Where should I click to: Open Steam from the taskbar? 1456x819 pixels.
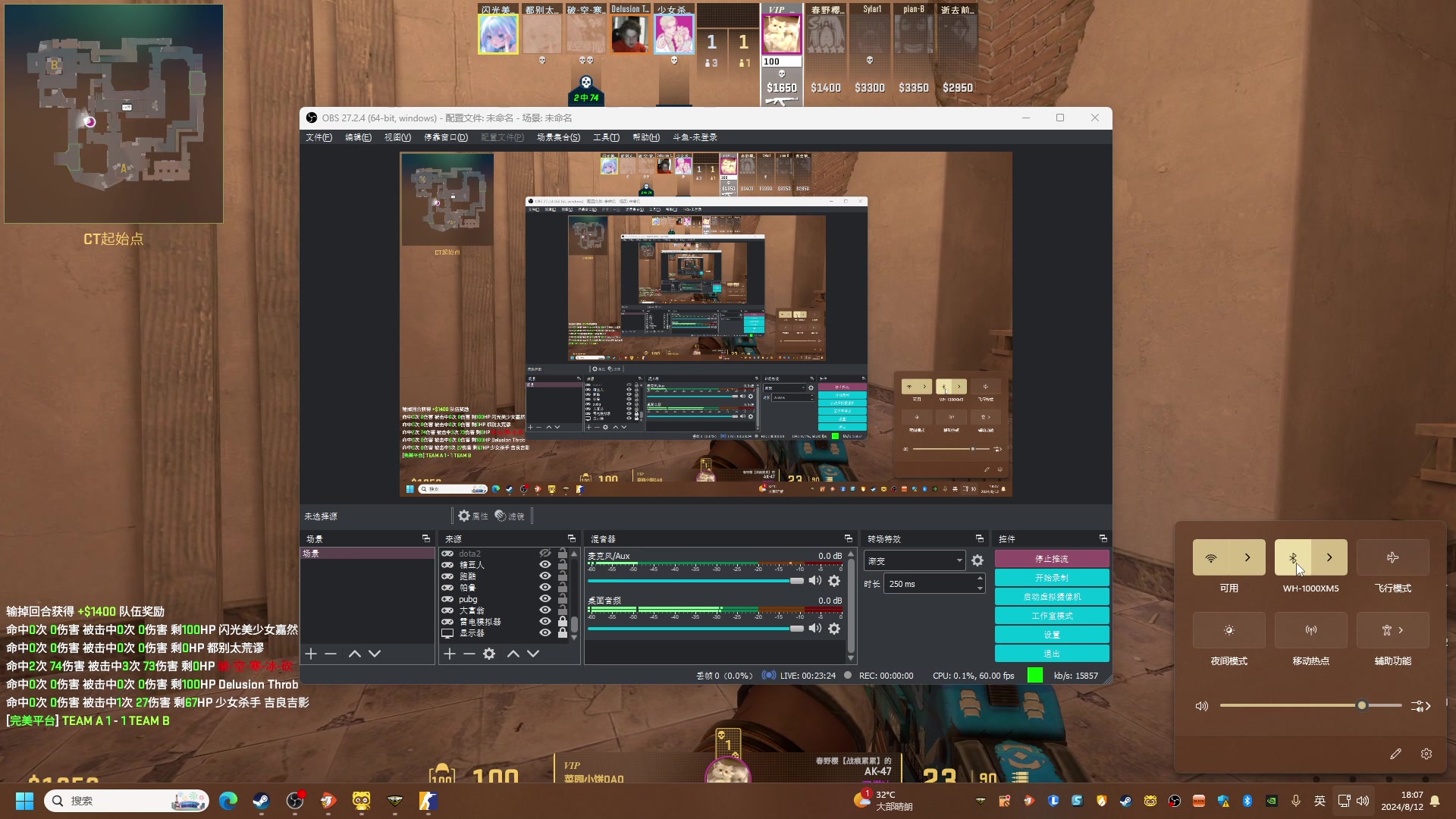pos(262,801)
